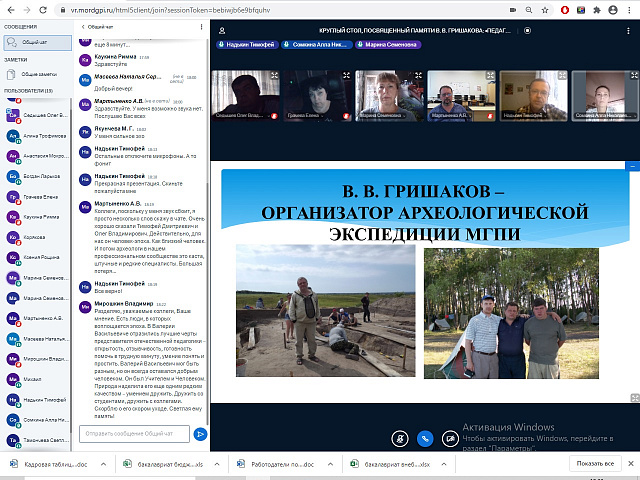Select user Мартыненко А.В. in list
This screenshot has width=640, height=480.
coord(38,318)
